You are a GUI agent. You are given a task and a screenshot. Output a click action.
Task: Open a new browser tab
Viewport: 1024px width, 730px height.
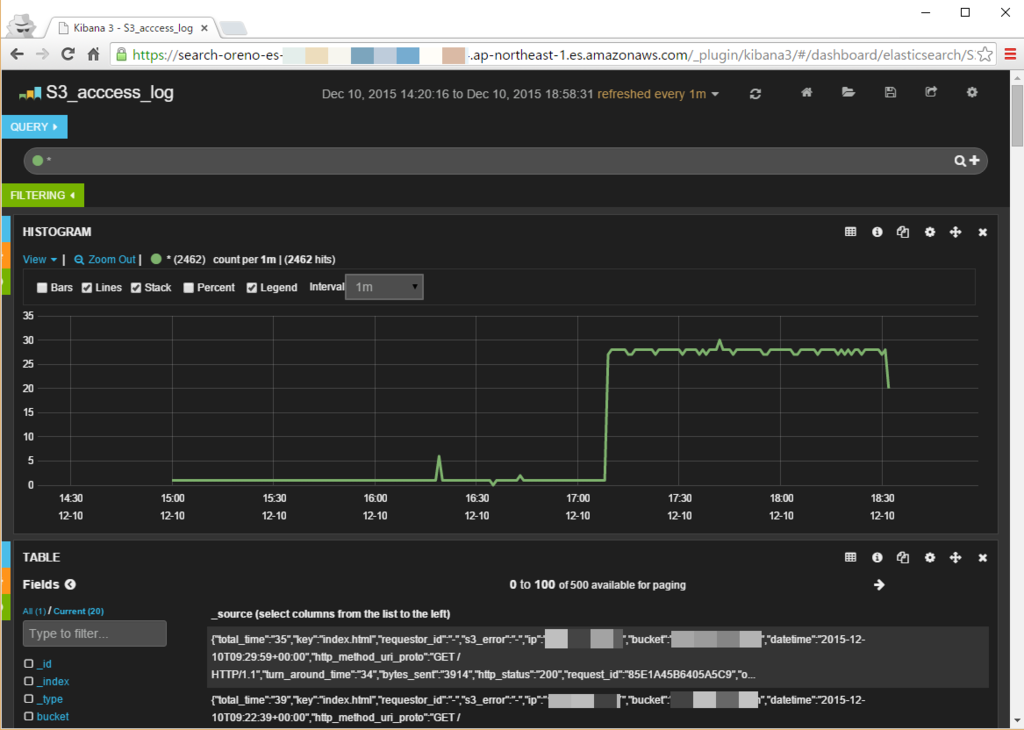click(233, 28)
